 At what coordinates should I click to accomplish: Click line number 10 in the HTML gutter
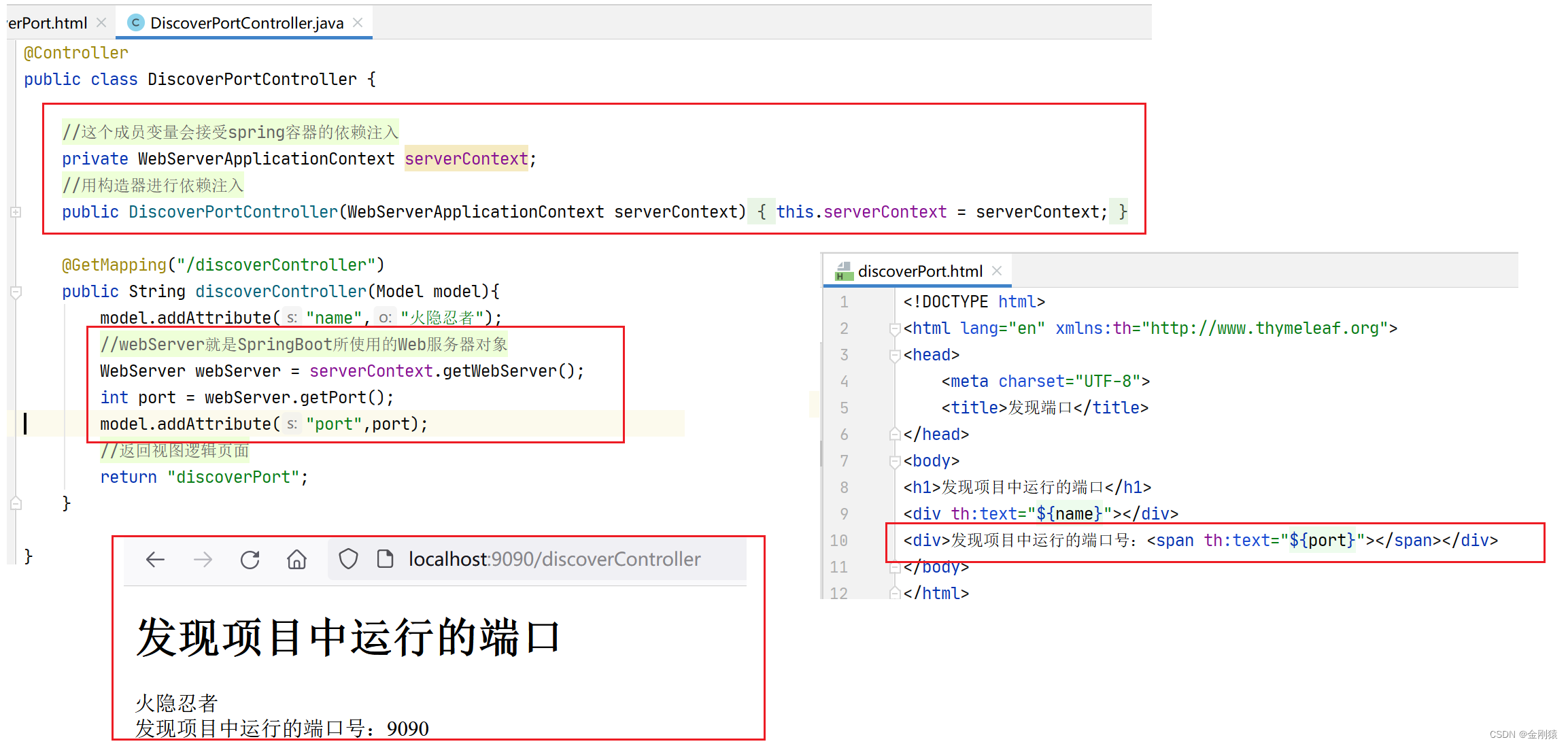[x=838, y=541]
